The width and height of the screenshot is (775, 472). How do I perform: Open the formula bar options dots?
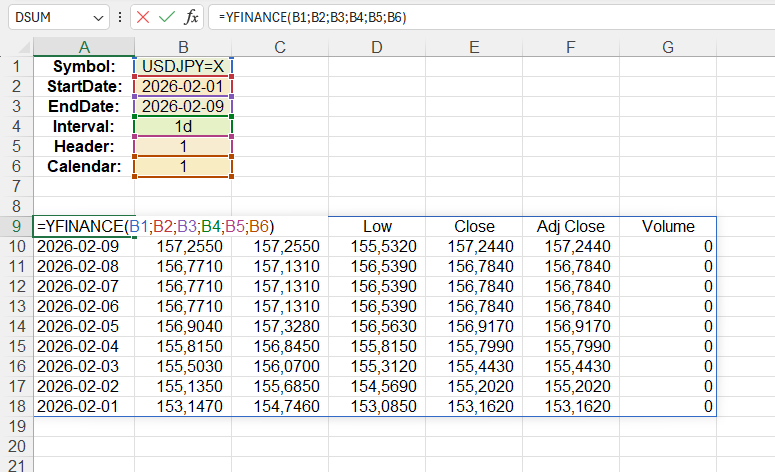[x=120, y=18]
